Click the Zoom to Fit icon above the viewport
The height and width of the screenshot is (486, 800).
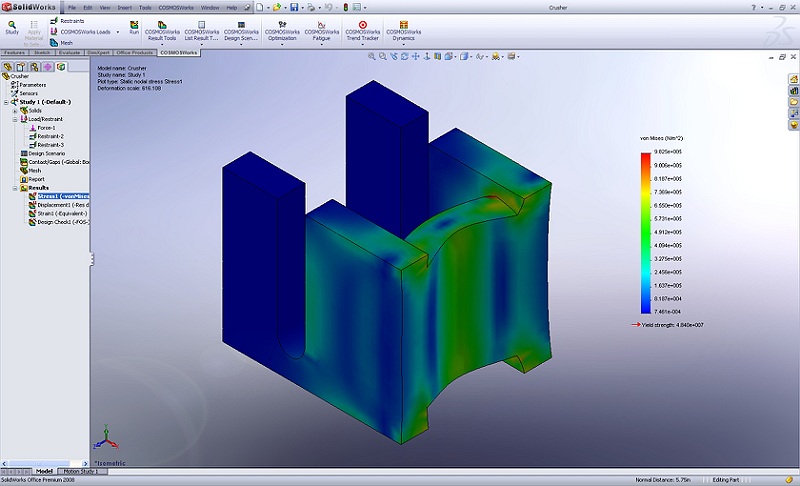point(372,56)
